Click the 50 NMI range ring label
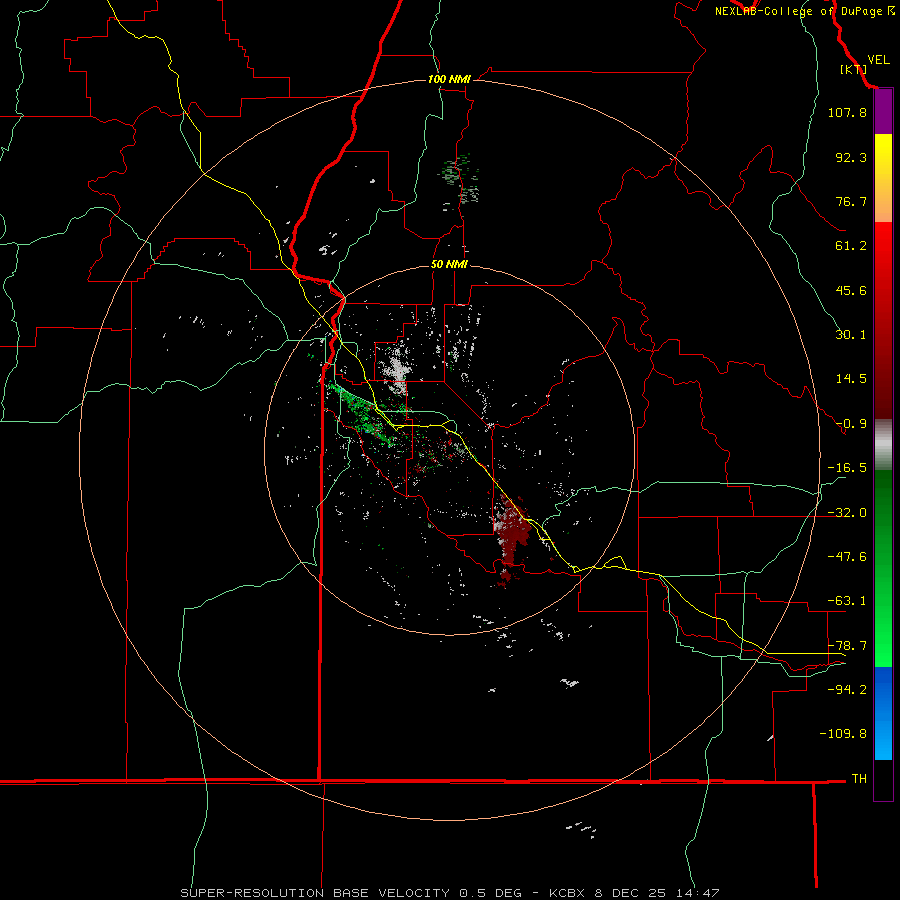This screenshot has height=900, width=900. 449,265
